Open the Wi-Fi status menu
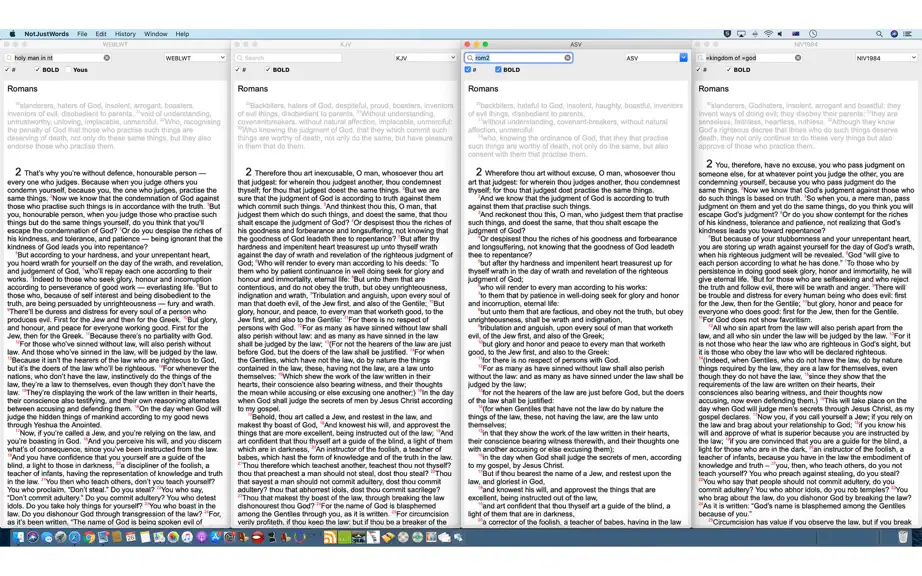This screenshot has height=576, width=922. coord(769,34)
